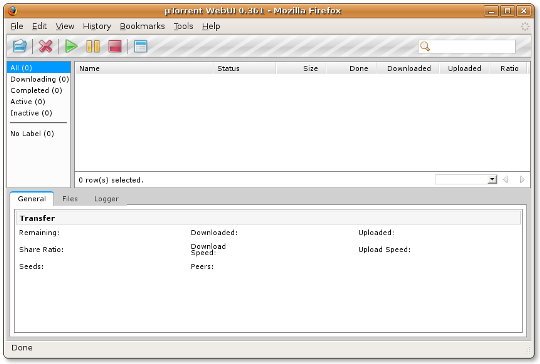The image size is (540, 364).
Task: Click the red X remove torrent icon
Action: (45, 46)
